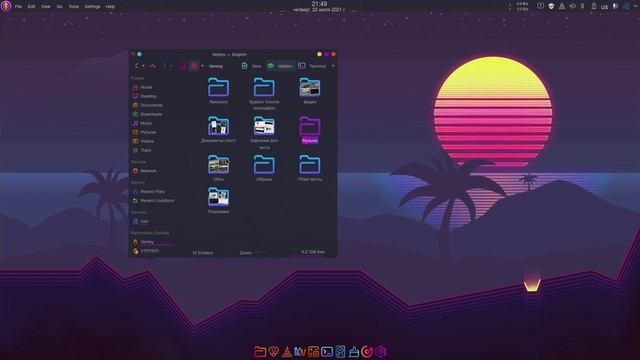The image size is (640, 360).
Task: Click the 8.2 GiB free space indicator
Action: click(x=313, y=252)
